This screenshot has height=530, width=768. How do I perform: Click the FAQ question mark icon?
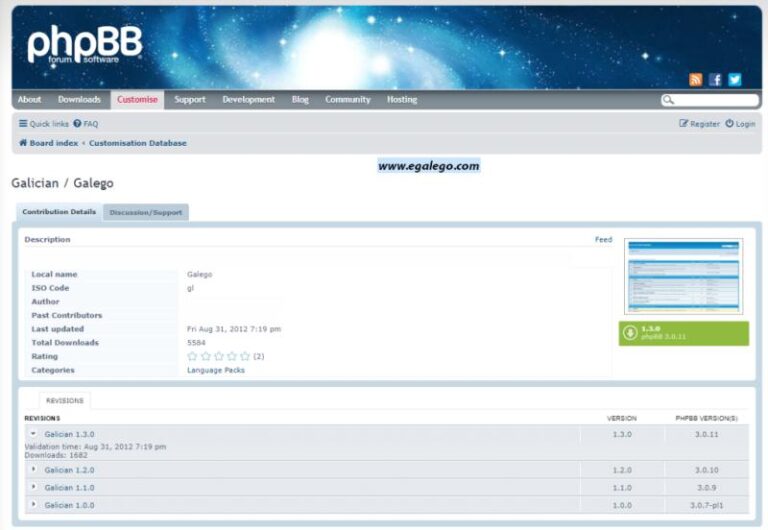pyautogui.click(x=77, y=123)
